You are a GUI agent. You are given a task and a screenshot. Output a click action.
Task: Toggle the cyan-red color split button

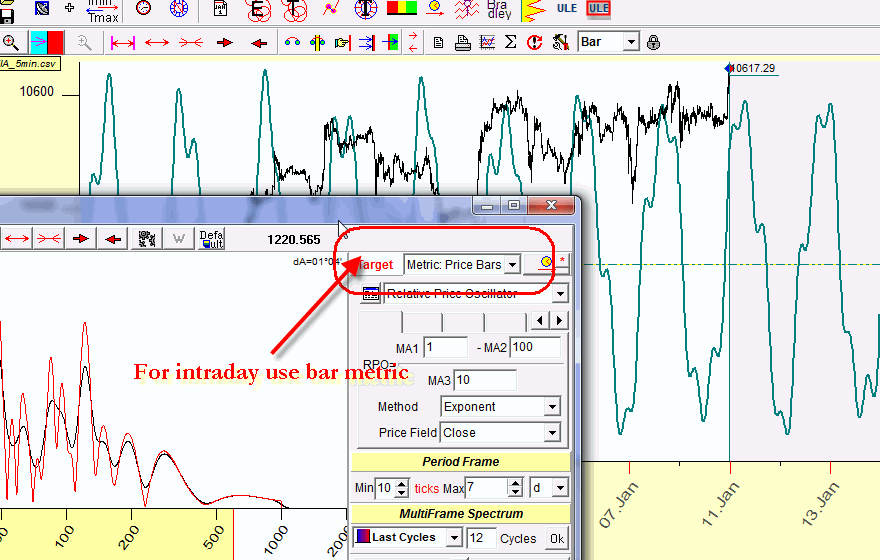tap(47, 42)
